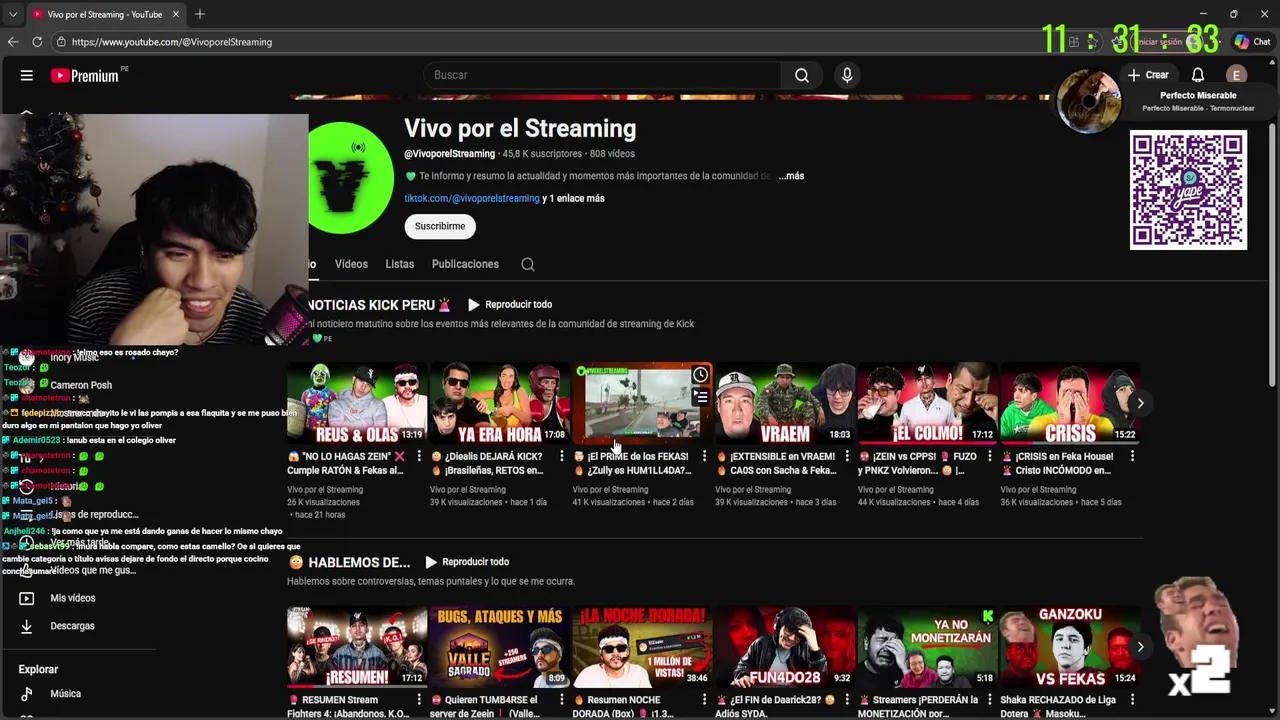Screen dimensions: 1280x720
Task: Open the VALLE SAGRADO video thumbnail
Action: click(499, 647)
